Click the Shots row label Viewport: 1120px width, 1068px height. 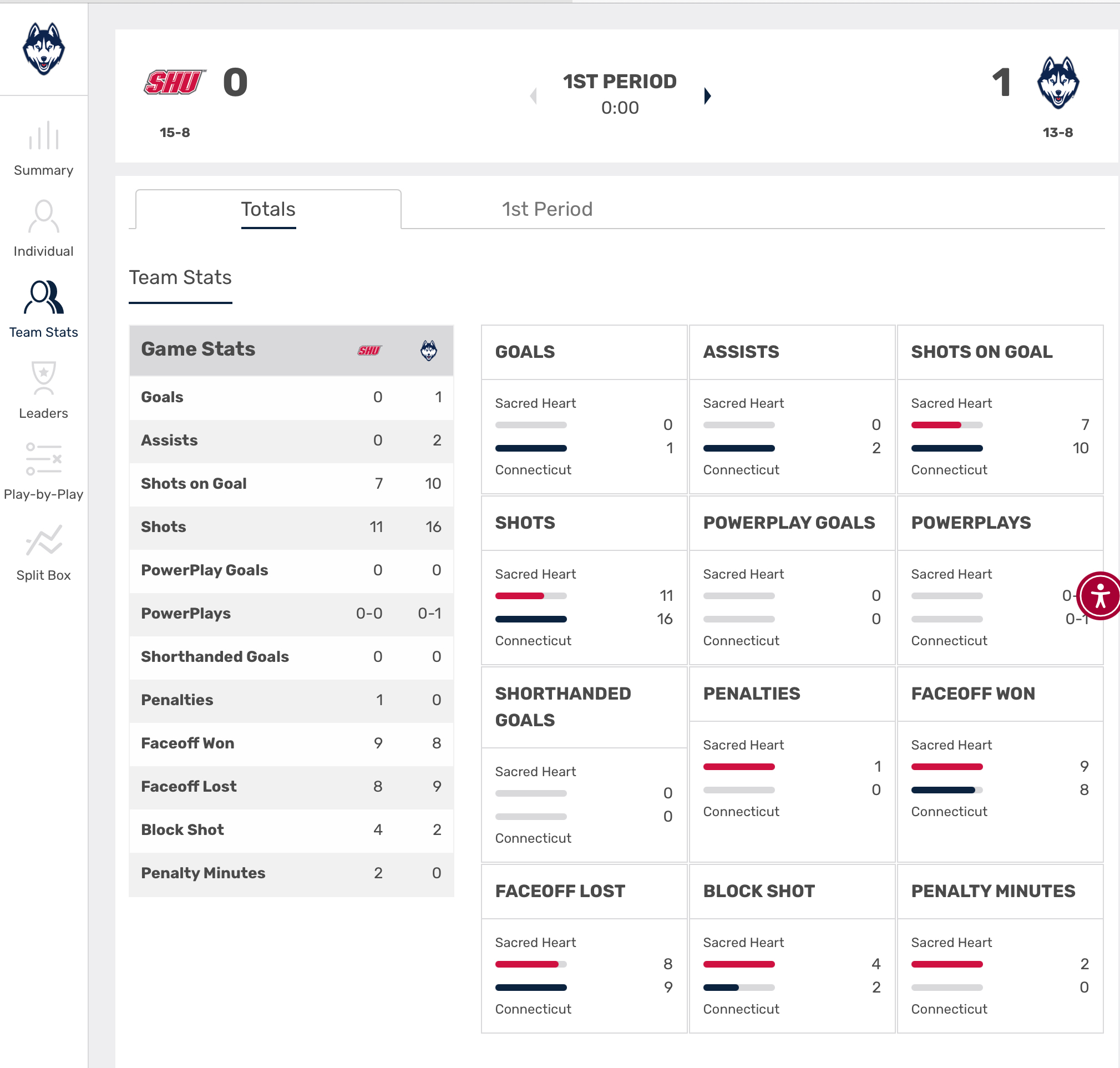tap(163, 527)
